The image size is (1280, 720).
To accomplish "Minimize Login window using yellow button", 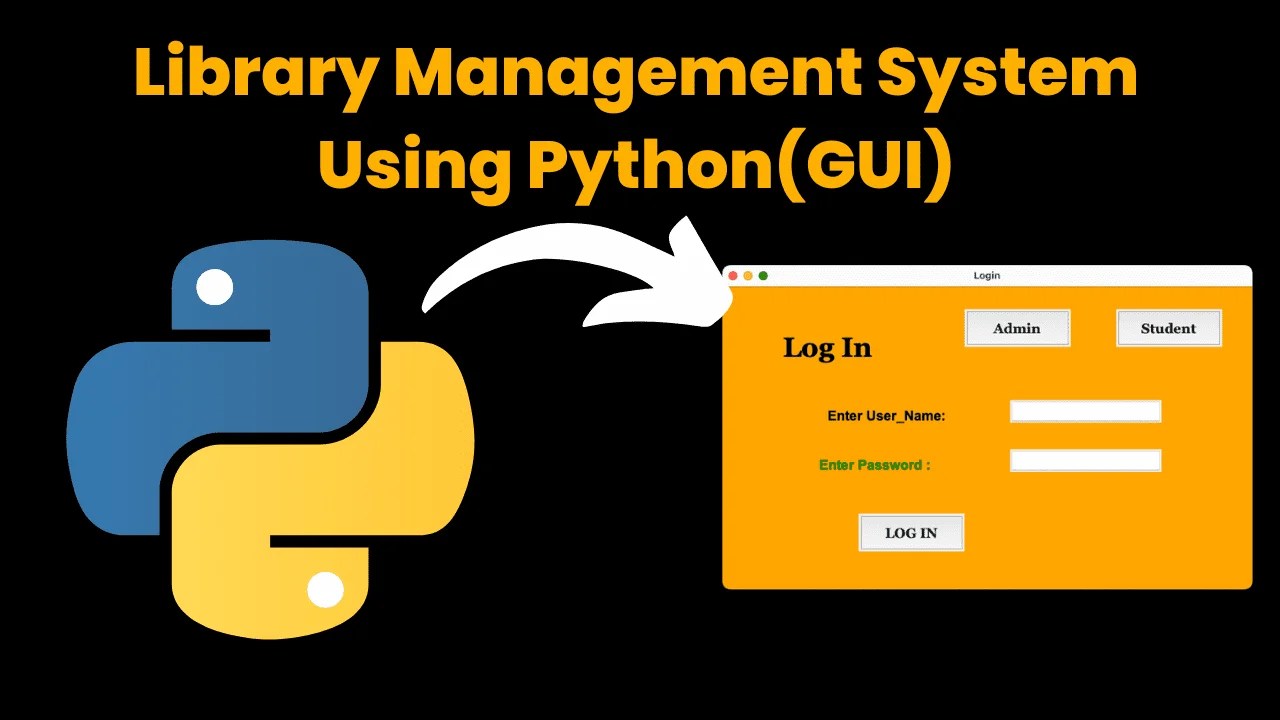I will click(x=748, y=276).
